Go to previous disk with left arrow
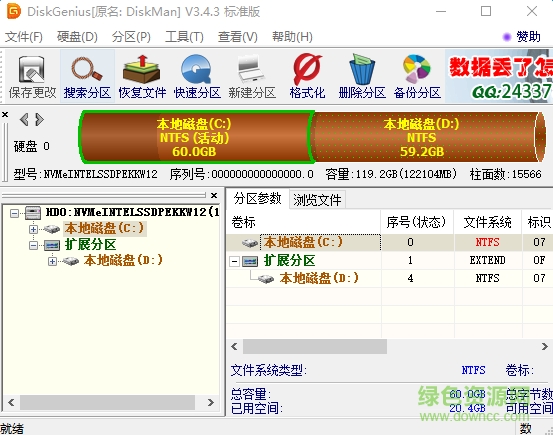 tap(24, 120)
